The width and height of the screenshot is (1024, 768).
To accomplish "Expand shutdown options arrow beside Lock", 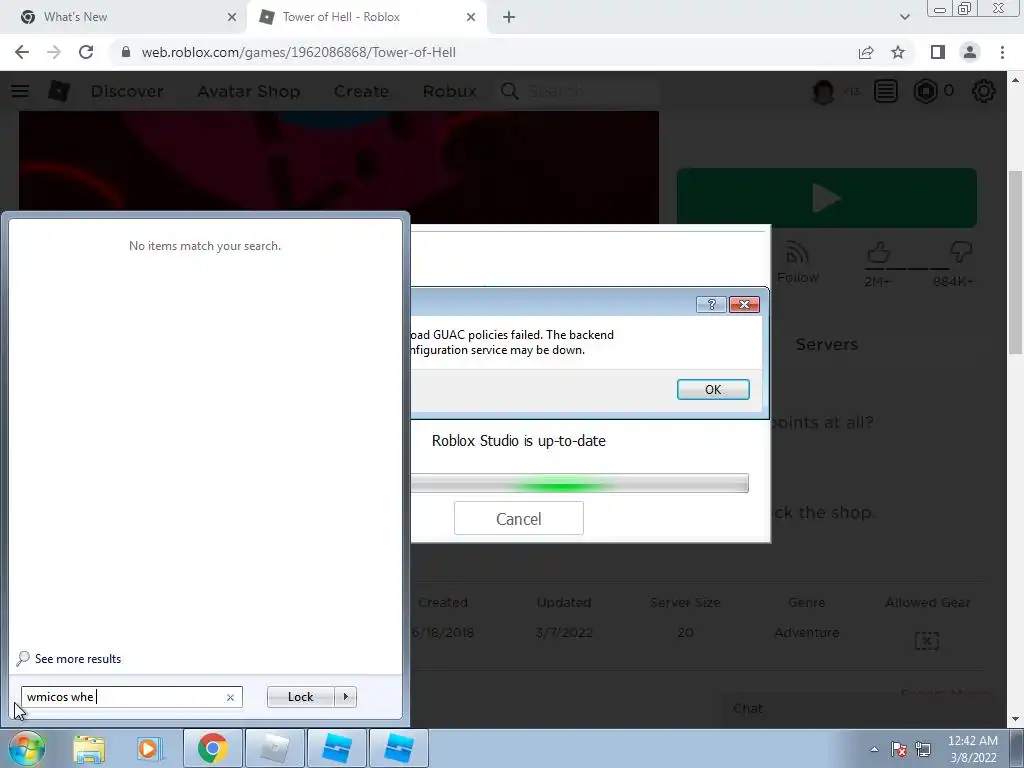I will click(345, 697).
